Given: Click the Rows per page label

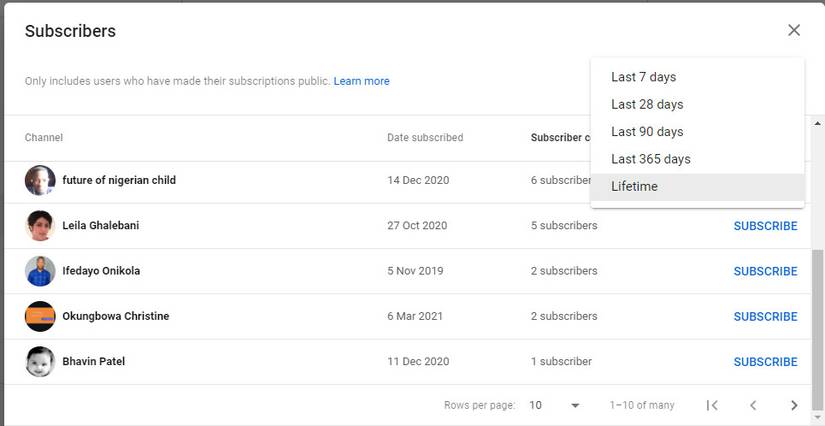Looking at the screenshot, I should coord(479,405).
